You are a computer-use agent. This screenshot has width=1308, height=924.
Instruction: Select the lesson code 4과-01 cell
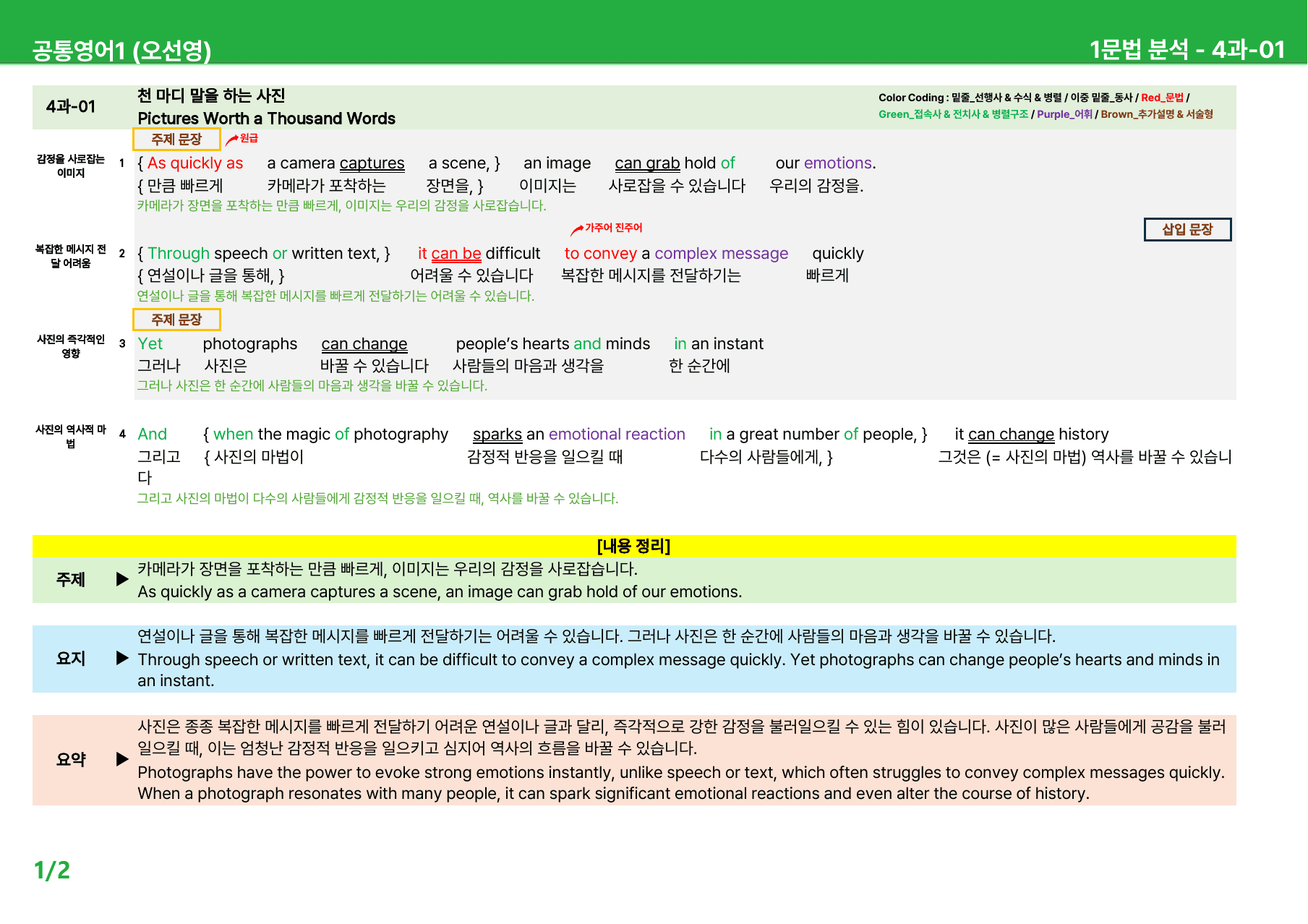71,107
